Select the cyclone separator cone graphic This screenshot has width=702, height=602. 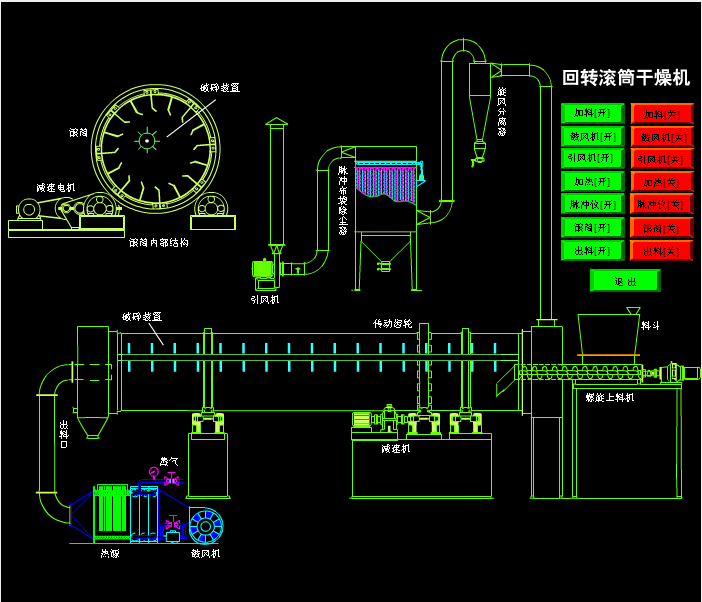click(479, 117)
